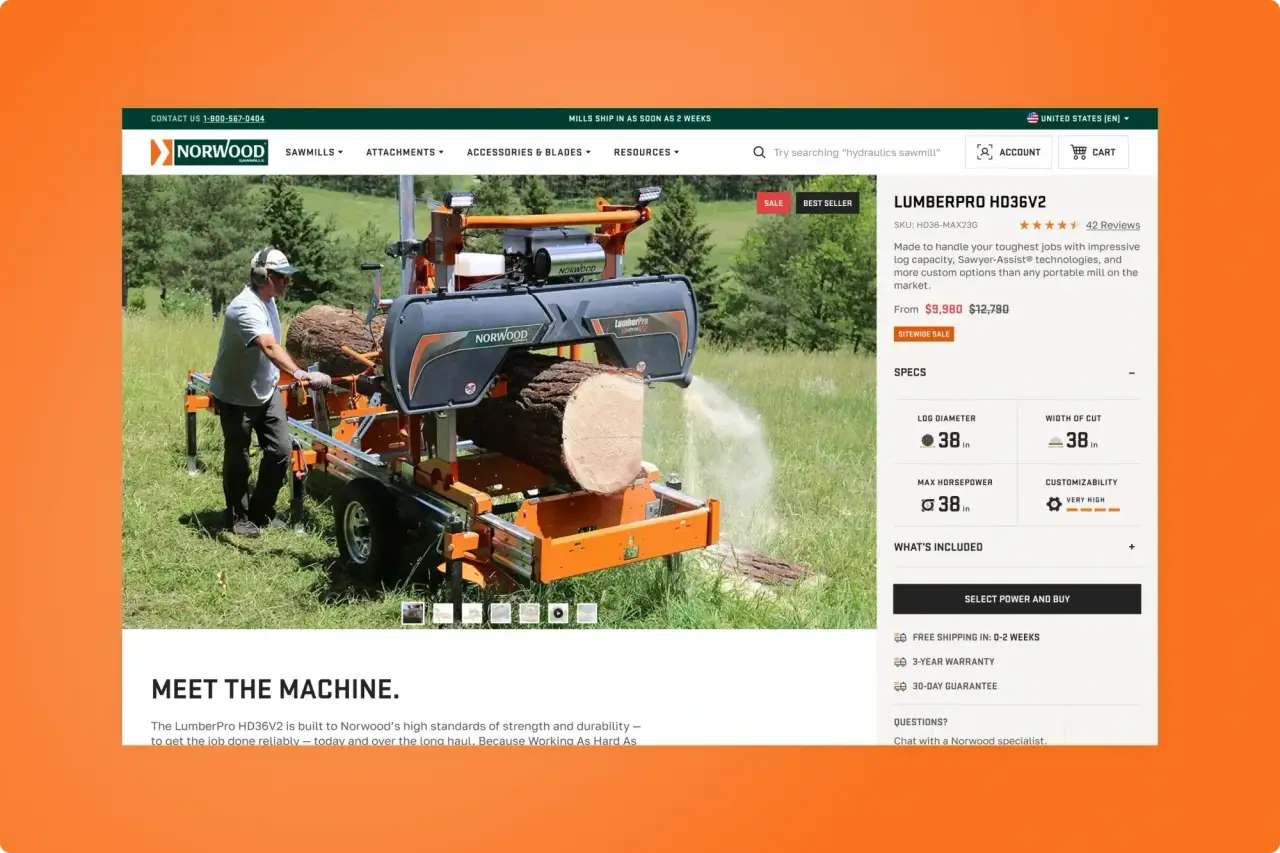
Task: Click the sale price '$9,980'
Action: point(944,309)
